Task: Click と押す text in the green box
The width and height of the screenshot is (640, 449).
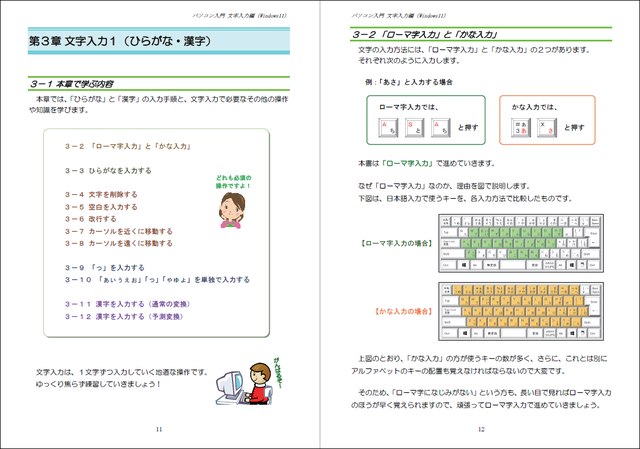Action: [x=468, y=127]
